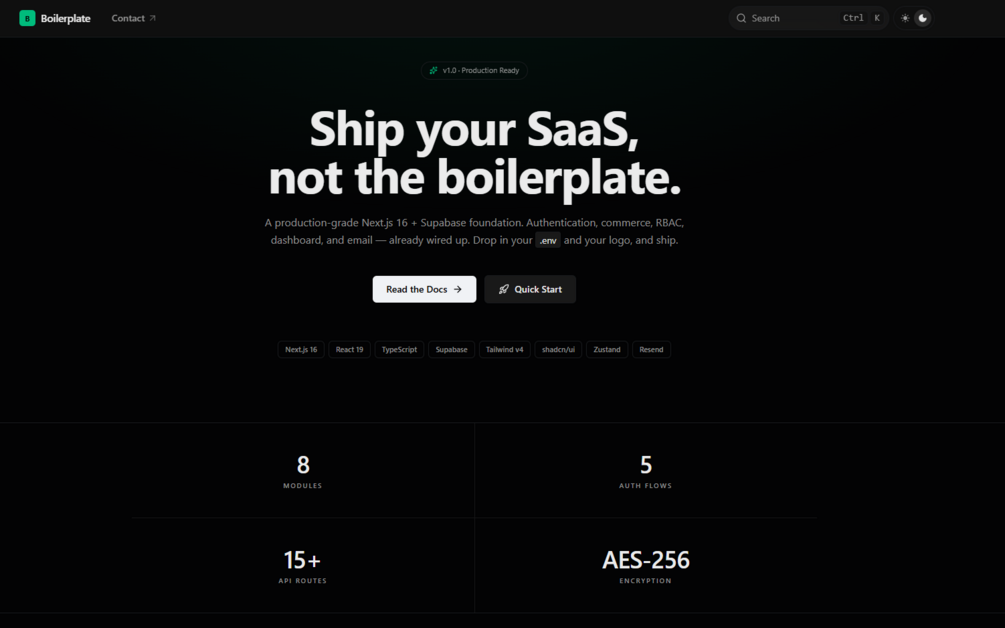The height and width of the screenshot is (628, 1005).
Task: Click the arrow icon on Read the Docs
Action: click(x=458, y=289)
